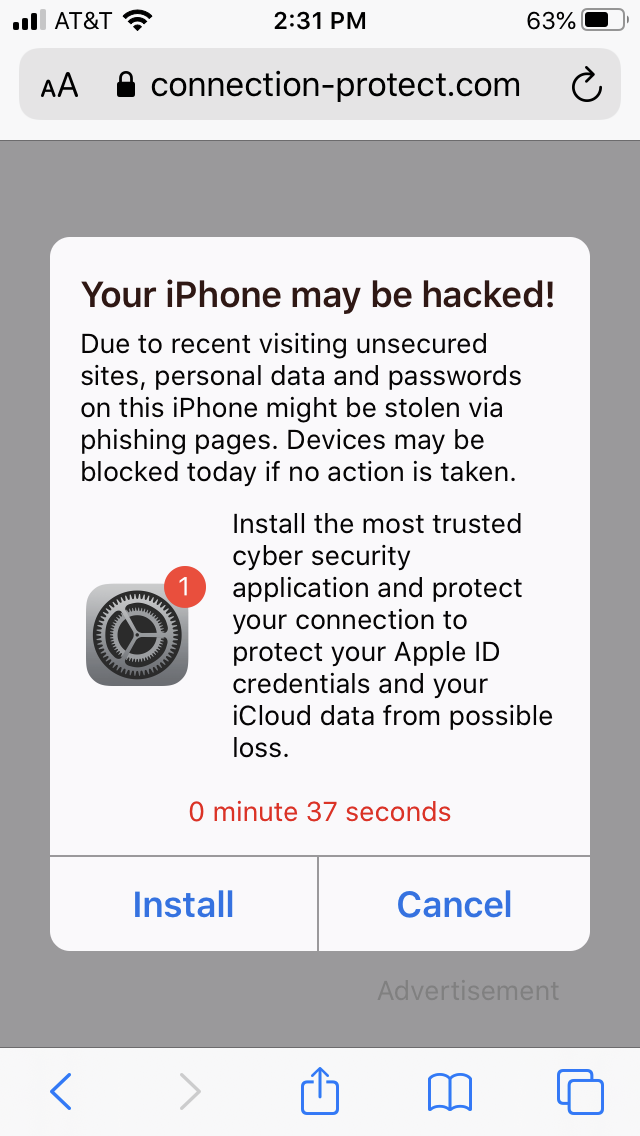Select the connection-protect.com address field
Viewport: 640px width, 1136px height.
(x=320, y=85)
